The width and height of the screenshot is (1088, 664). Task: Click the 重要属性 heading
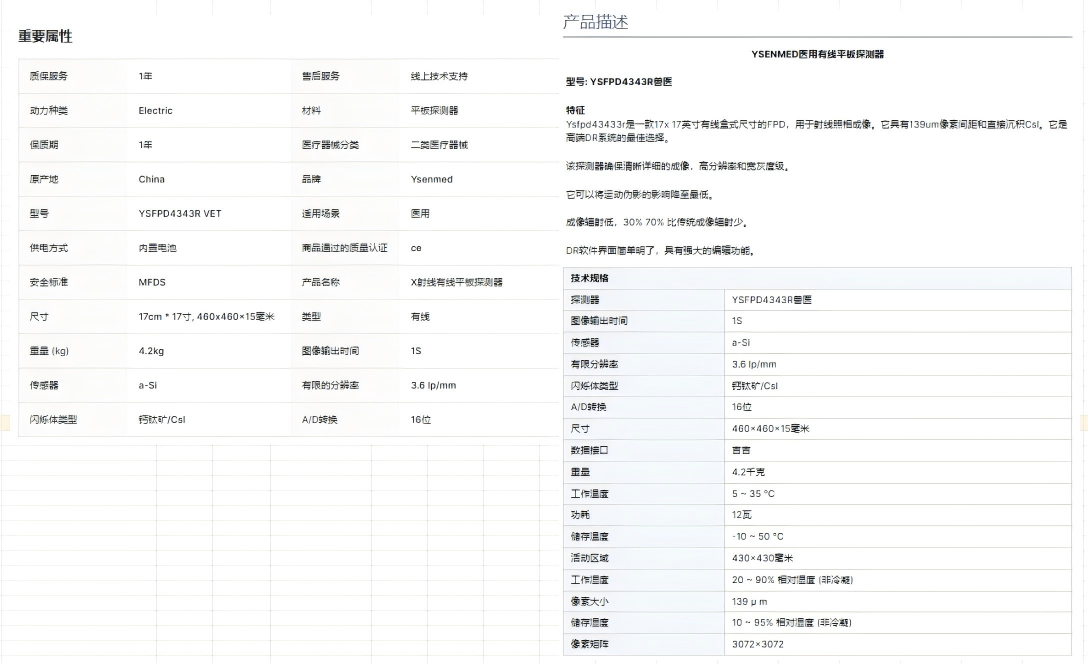45,36
